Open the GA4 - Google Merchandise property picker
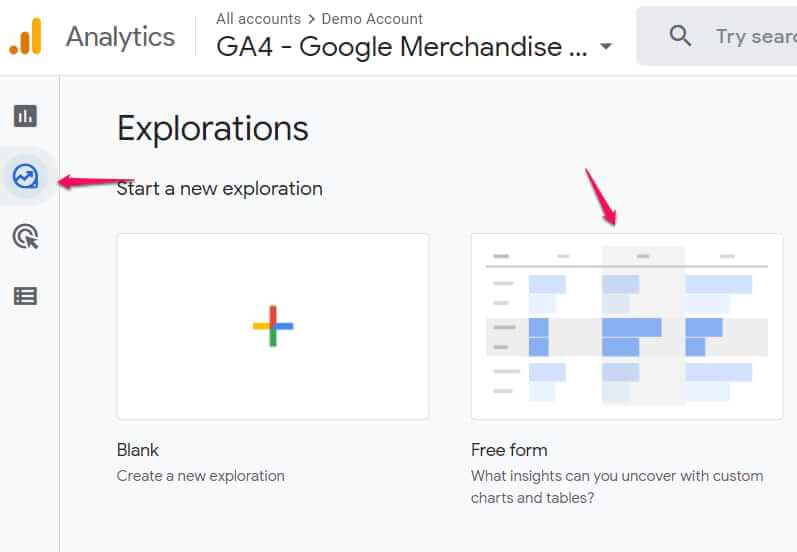Screen dimensions: 797x552 click(x=402, y=47)
